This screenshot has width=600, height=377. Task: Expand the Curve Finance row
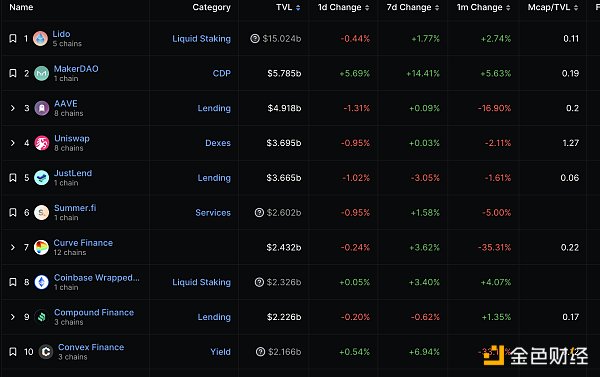(13, 247)
